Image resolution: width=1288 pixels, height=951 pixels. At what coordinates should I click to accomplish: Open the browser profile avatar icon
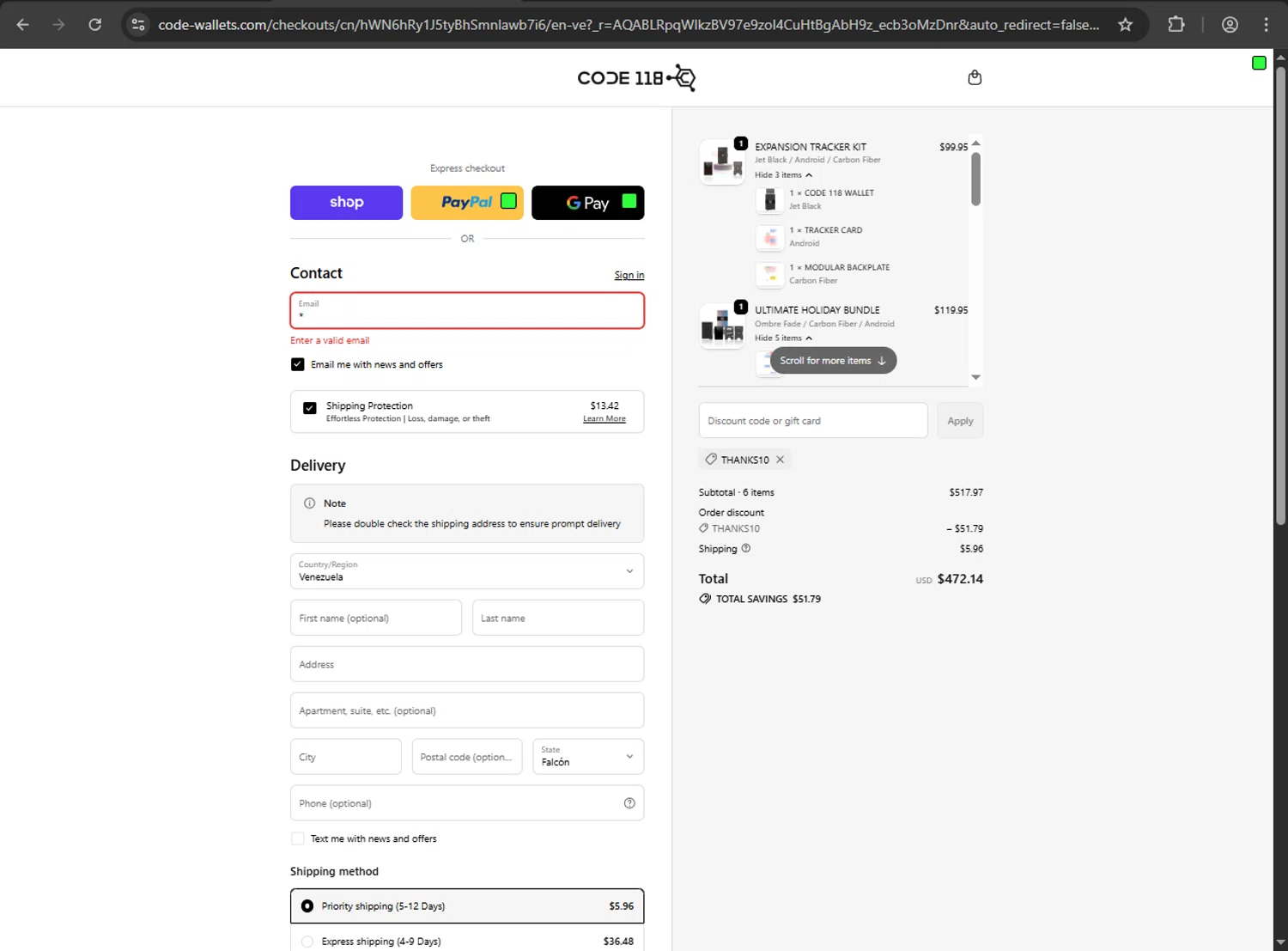tap(1230, 25)
